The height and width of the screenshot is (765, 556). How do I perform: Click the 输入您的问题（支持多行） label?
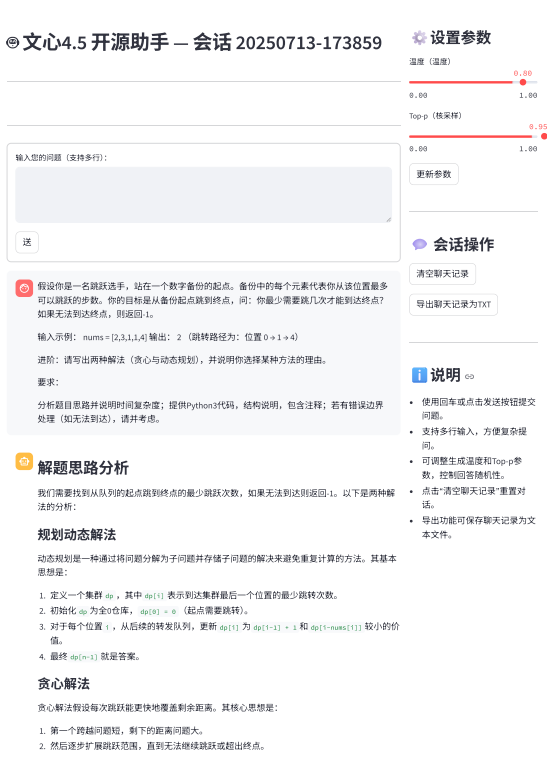(x=61, y=158)
